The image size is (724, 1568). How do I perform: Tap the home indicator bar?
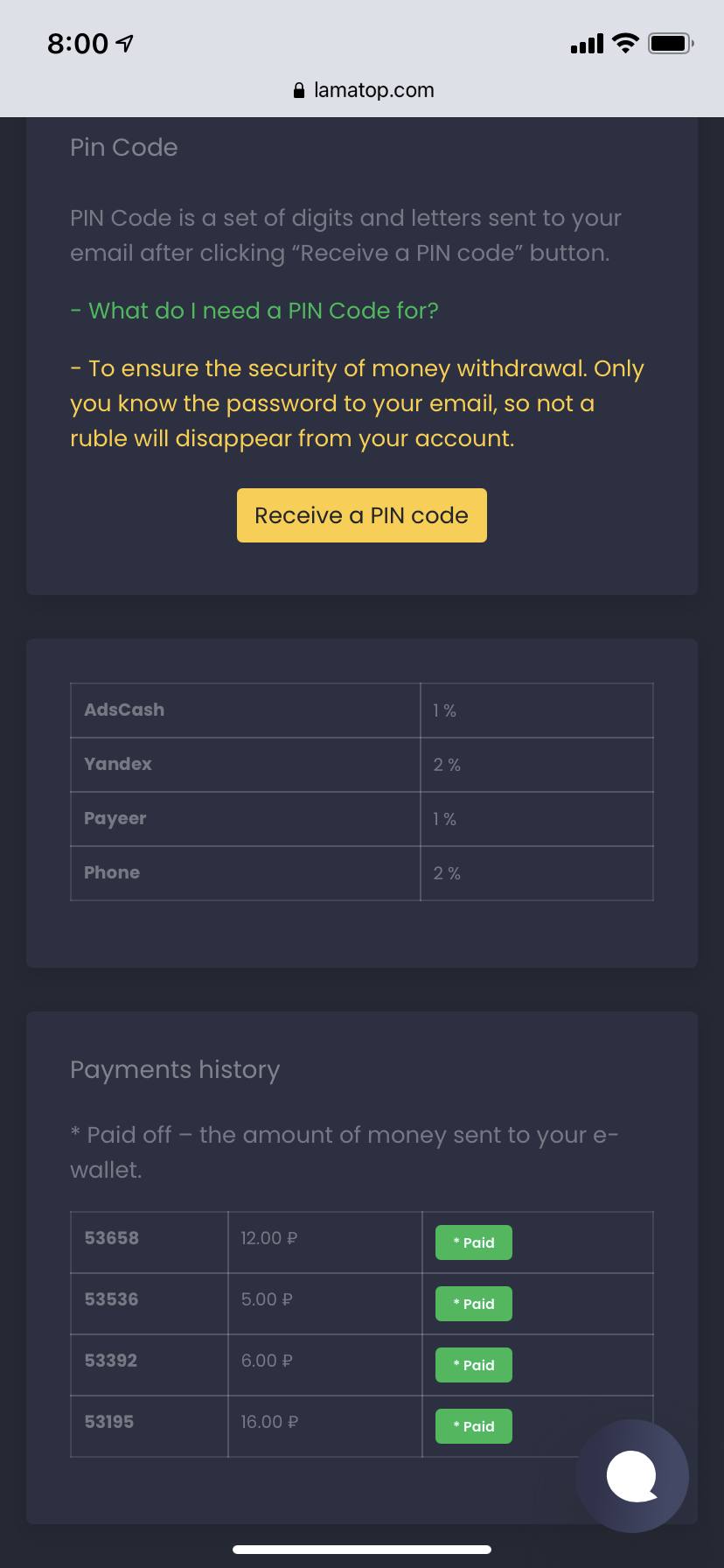coord(362,1550)
